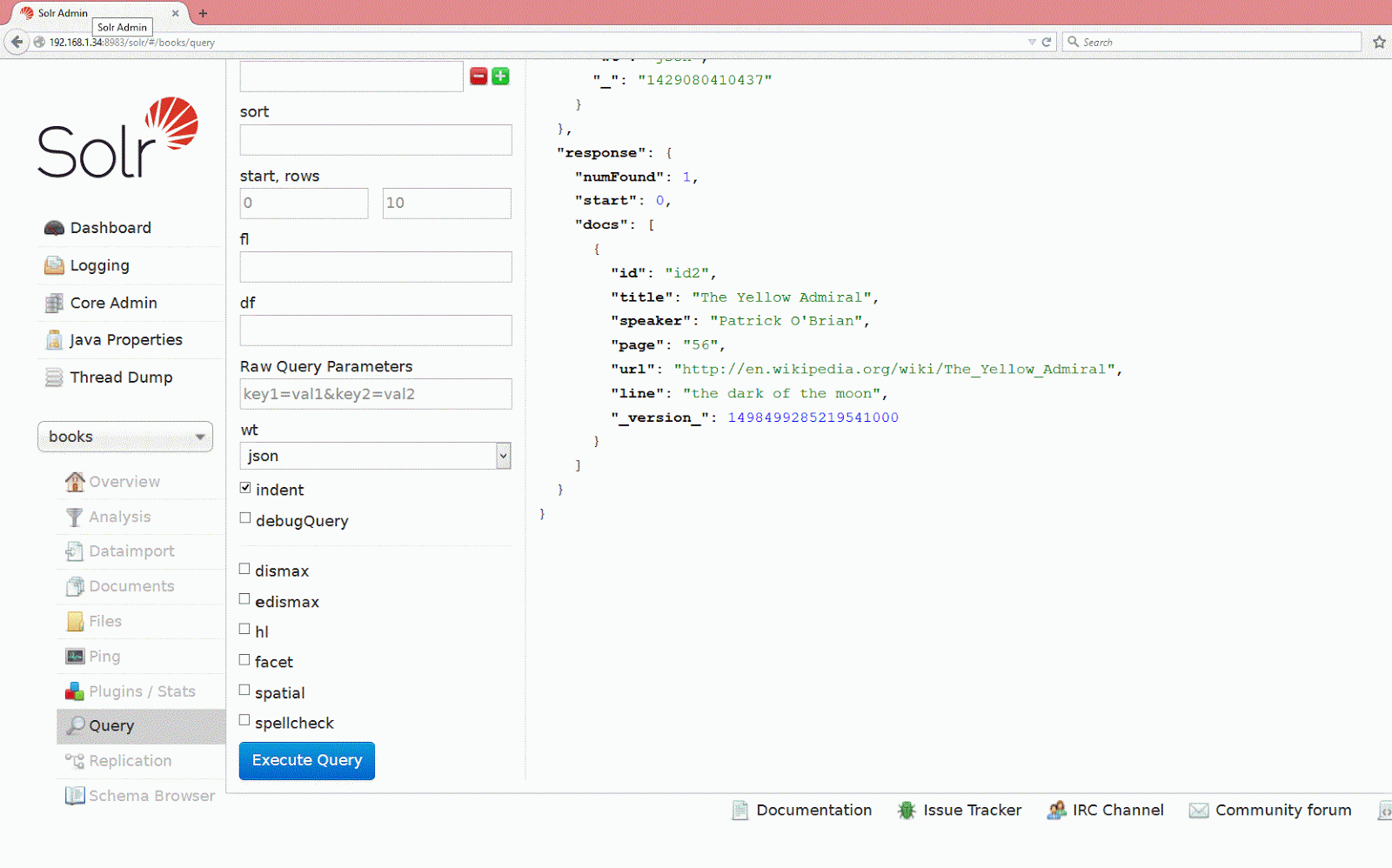Screen dimensions: 1392x868
Task: Add a filter query row (green plus)
Action: (x=500, y=77)
